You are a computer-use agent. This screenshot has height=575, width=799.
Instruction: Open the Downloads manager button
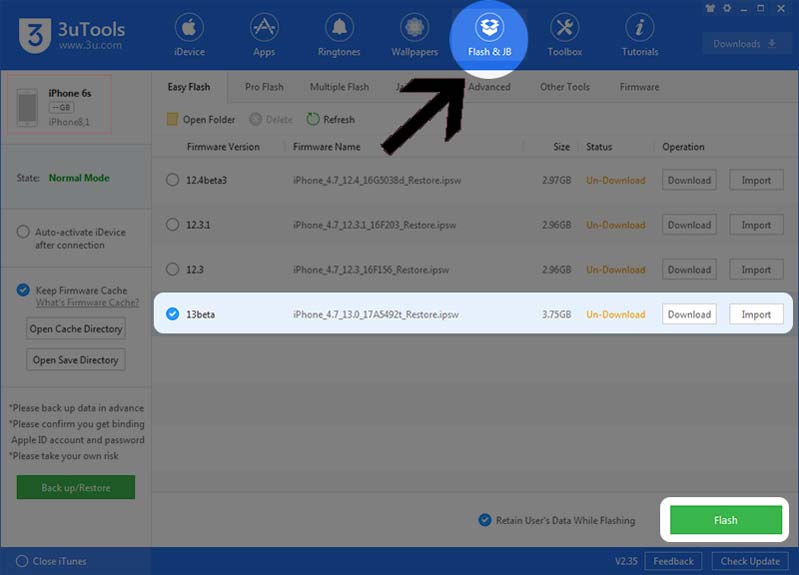pyautogui.click(x=744, y=44)
